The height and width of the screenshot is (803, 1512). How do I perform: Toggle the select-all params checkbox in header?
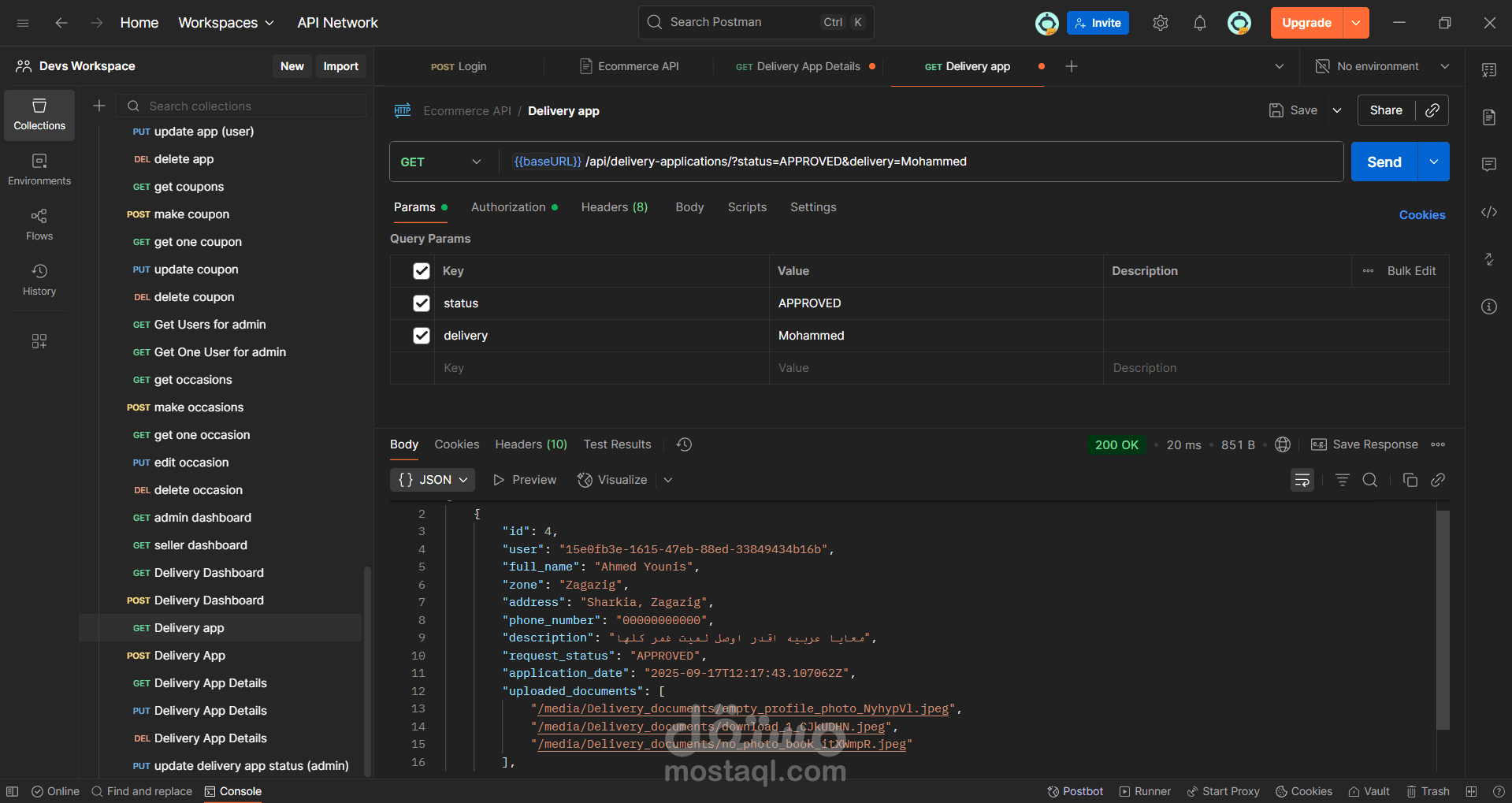point(422,271)
